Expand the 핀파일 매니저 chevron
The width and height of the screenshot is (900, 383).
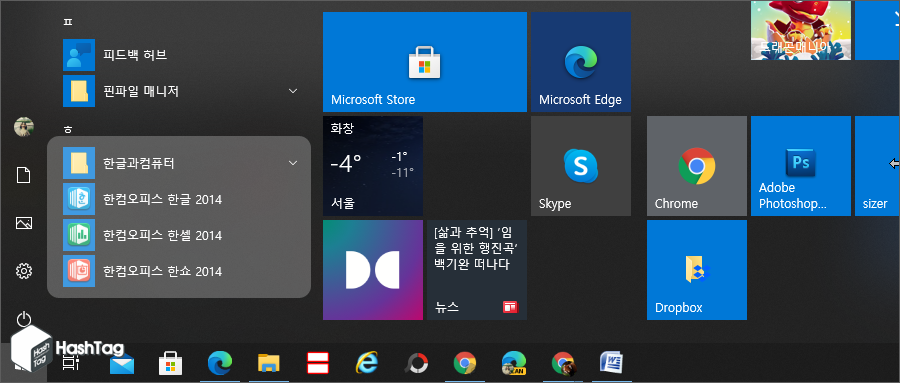pyautogui.click(x=293, y=91)
